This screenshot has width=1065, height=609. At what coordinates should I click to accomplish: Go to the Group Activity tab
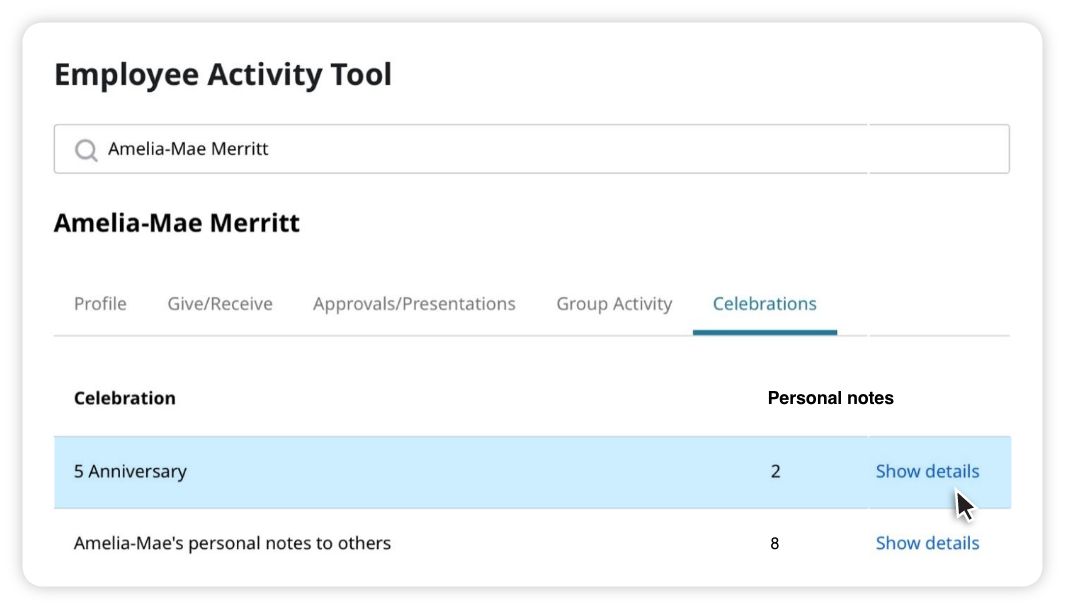pyautogui.click(x=614, y=304)
